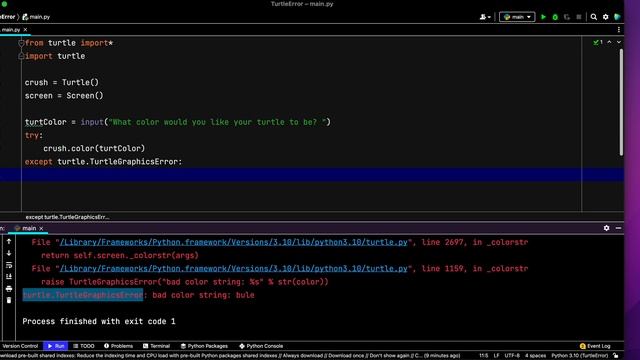Image resolution: width=640 pixels, height=360 pixels.
Task: Open IDE settings gear in top toolbar
Action: pos(606,17)
